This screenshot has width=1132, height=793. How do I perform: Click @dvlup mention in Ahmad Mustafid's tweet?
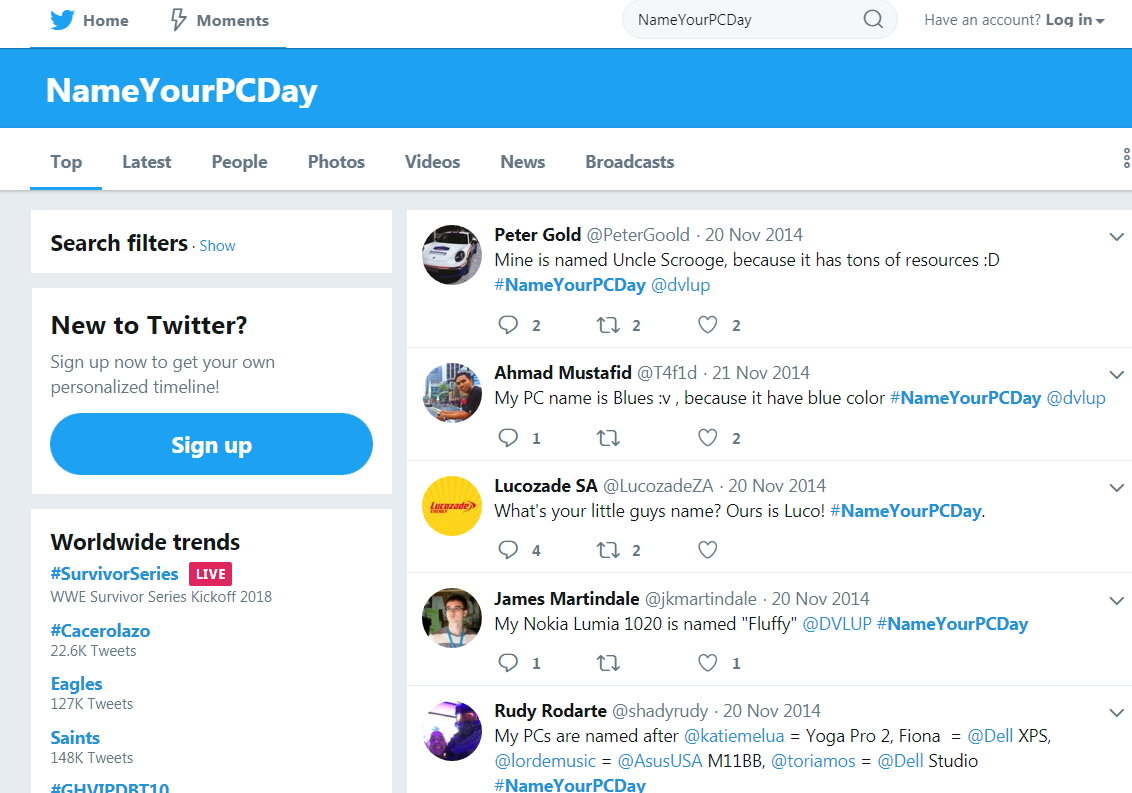coord(1076,398)
